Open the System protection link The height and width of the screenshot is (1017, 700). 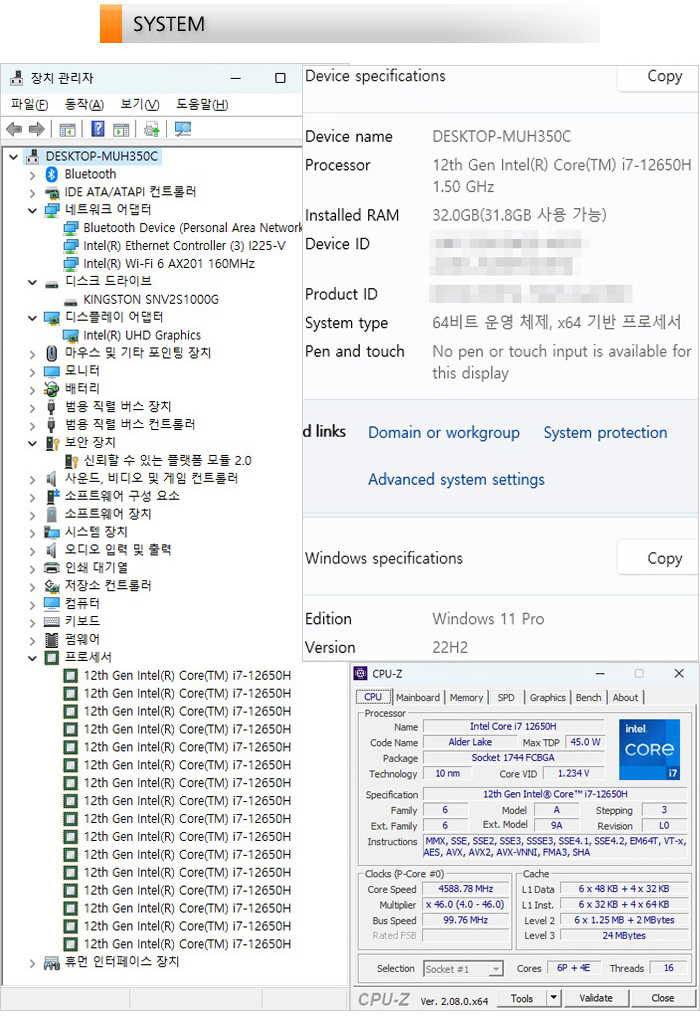[605, 433]
